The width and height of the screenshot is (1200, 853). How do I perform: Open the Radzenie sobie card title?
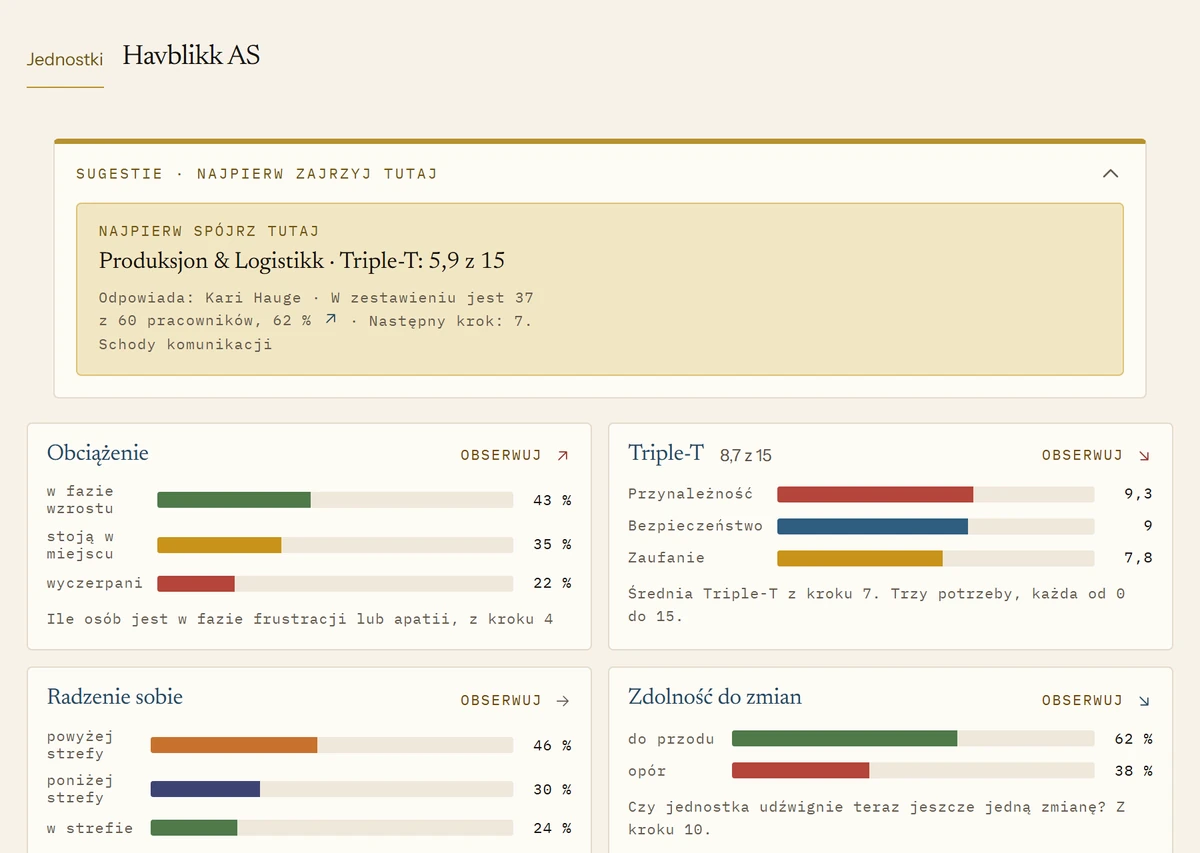tap(115, 697)
